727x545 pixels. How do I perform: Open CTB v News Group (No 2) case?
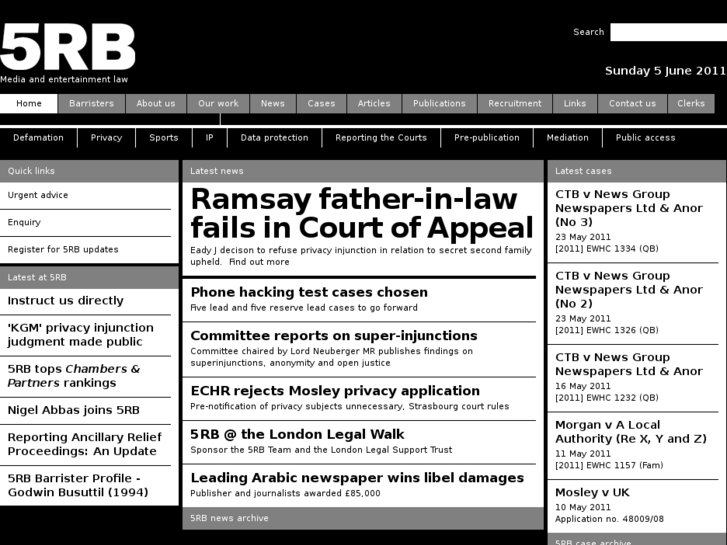point(629,289)
